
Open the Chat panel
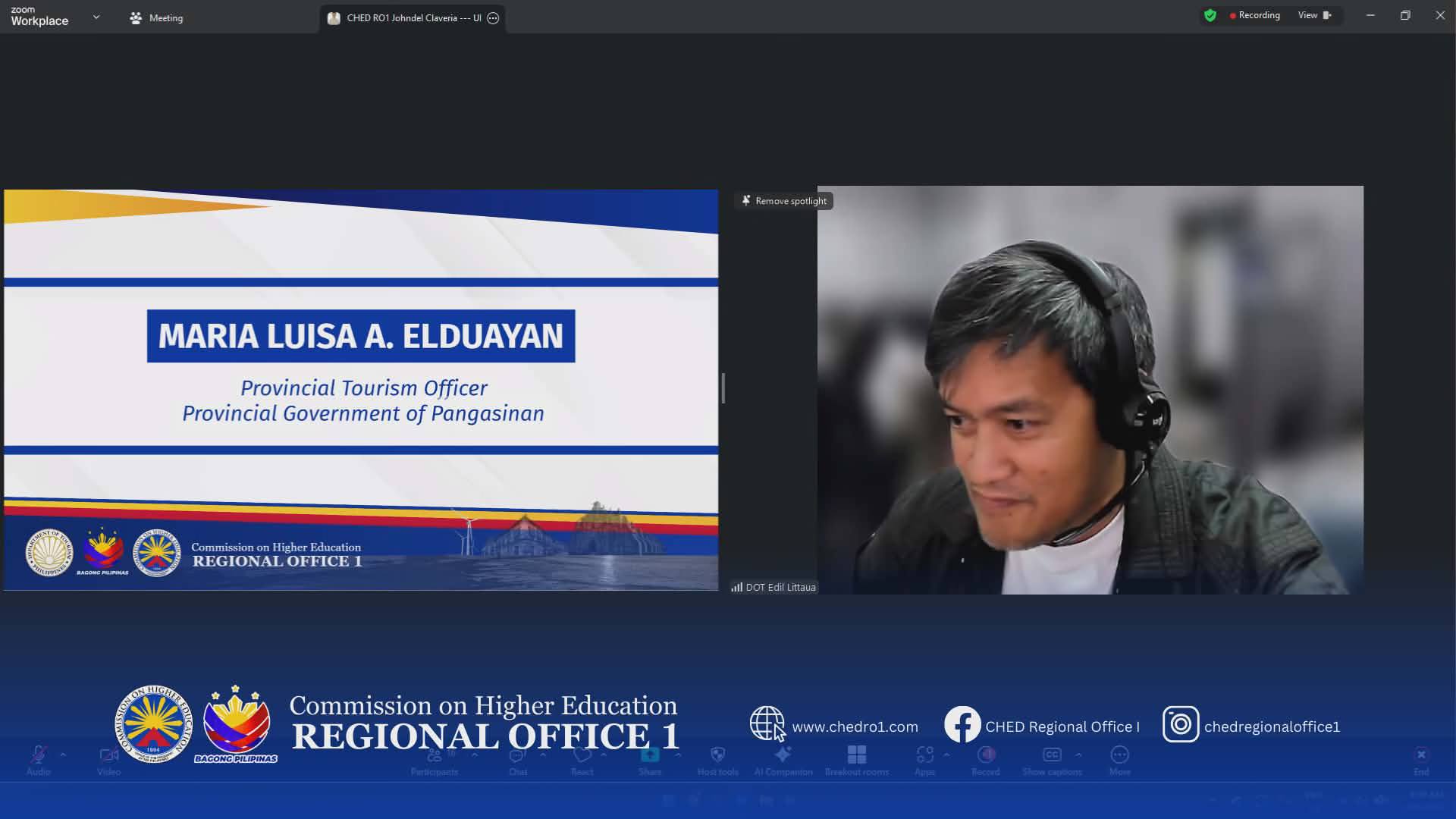pos(517,755)
